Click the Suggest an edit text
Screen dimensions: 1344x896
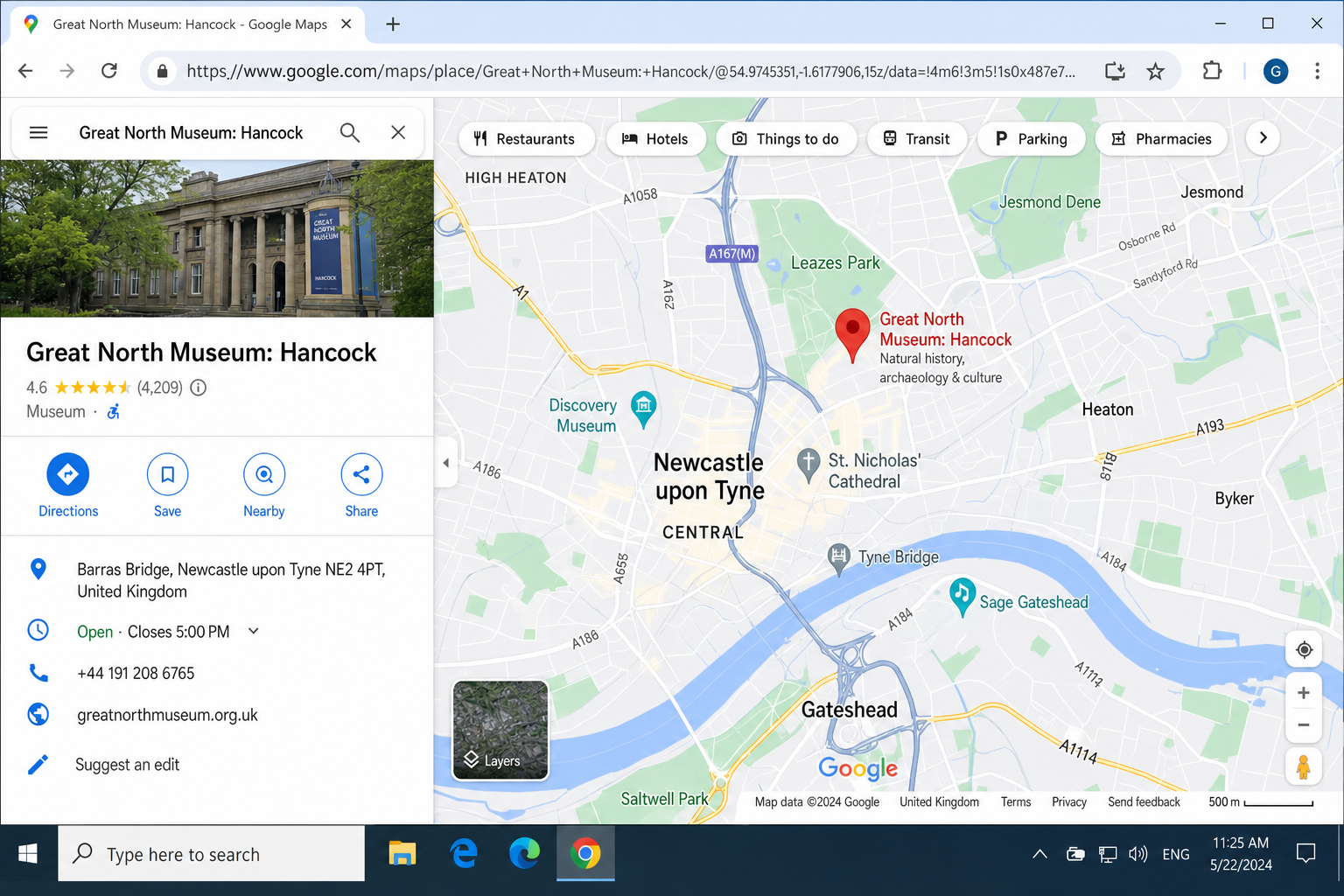click(127, 765)
